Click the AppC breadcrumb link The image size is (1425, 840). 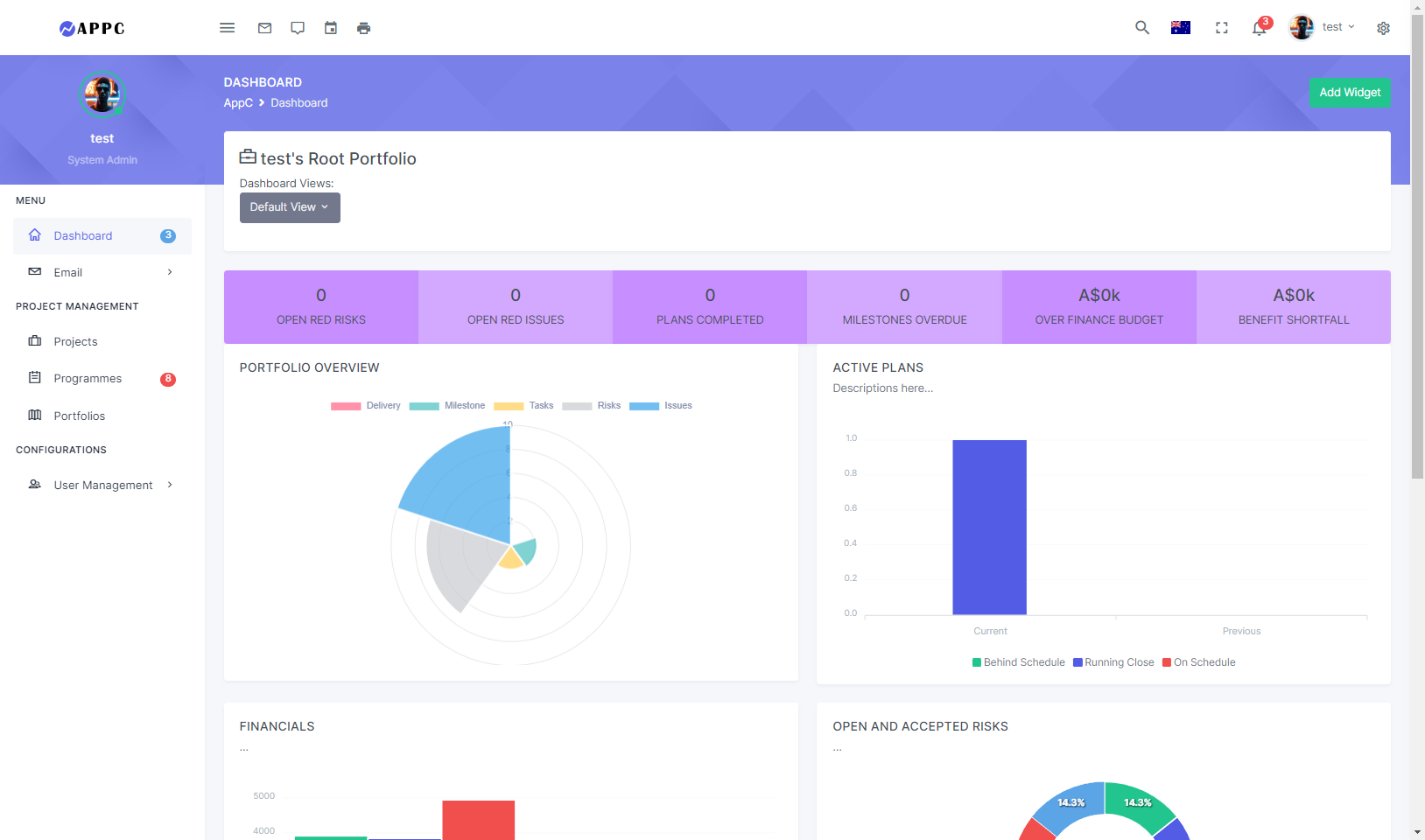click(238, 103)
